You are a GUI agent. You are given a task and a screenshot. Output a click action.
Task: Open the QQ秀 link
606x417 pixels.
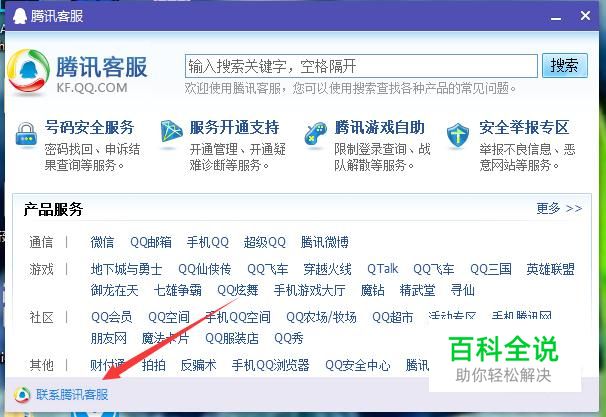[x=289, y=339]
